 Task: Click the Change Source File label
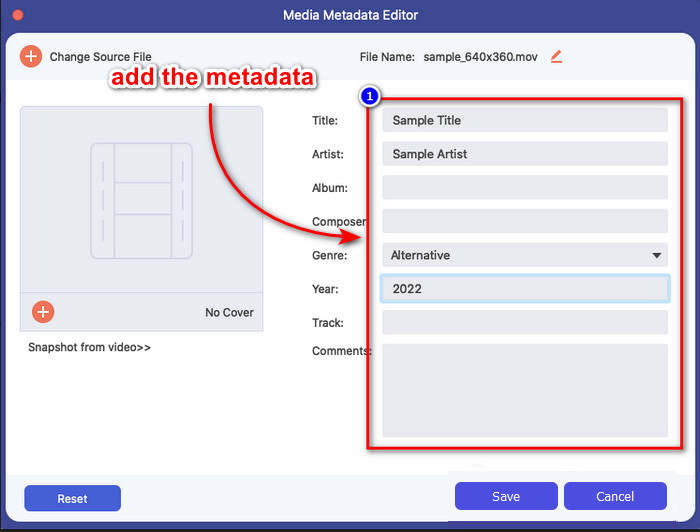[x=100, y=57]
